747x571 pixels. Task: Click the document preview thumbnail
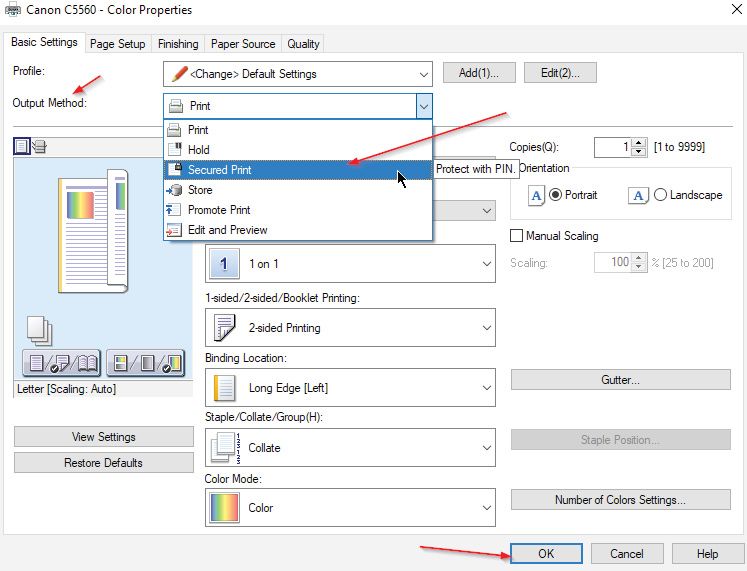pyautogui.click(x=93, y=230)
